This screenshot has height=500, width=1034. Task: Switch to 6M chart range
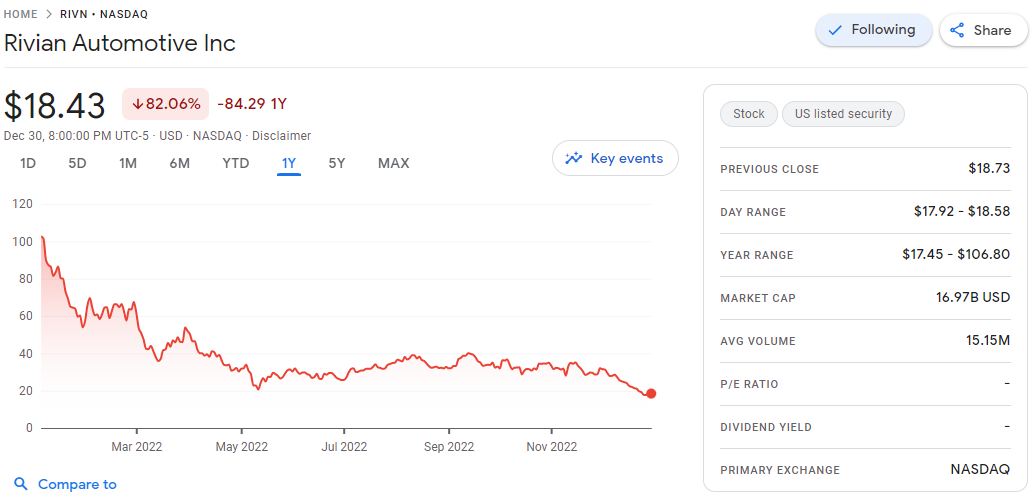pos(180,163)
